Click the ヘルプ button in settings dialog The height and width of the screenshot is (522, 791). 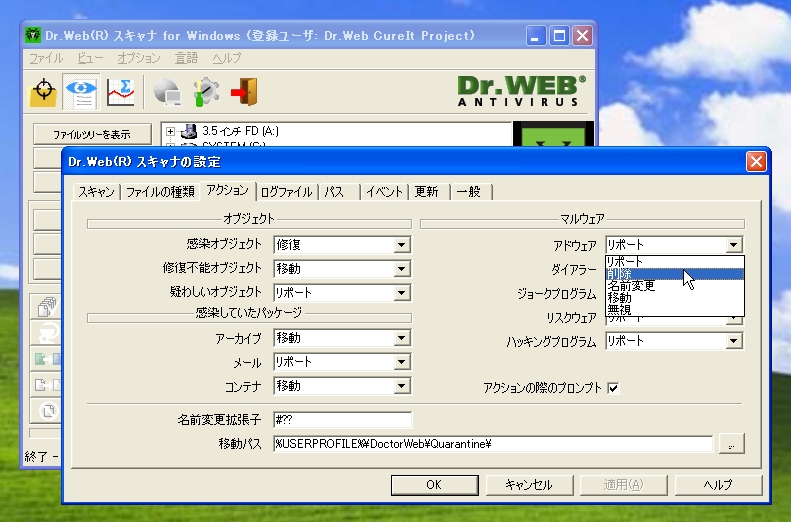pos(718,485)
